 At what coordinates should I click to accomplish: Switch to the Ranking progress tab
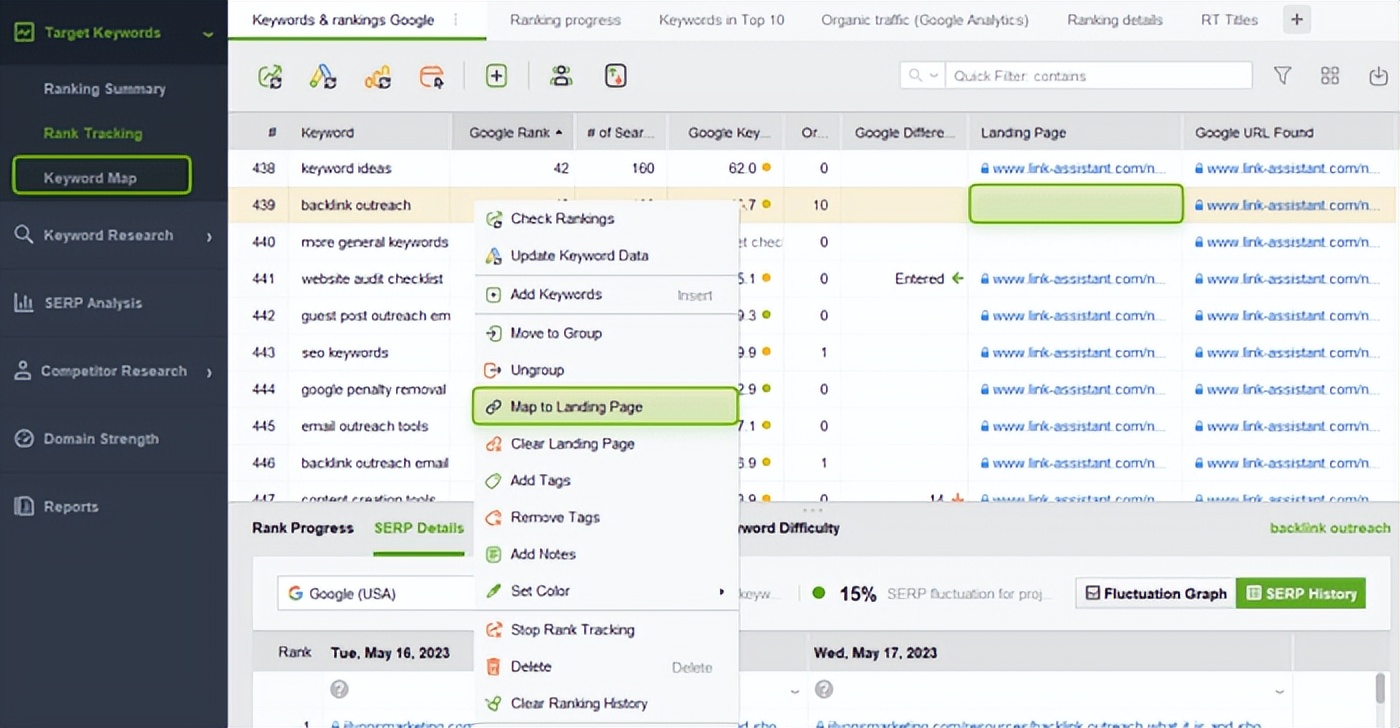(565, 20)
